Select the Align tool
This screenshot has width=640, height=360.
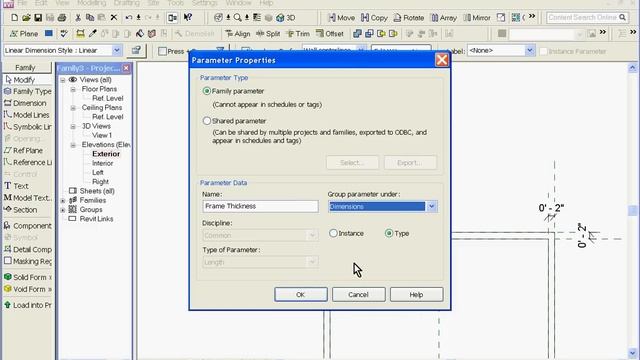click(x=238, y=34)
